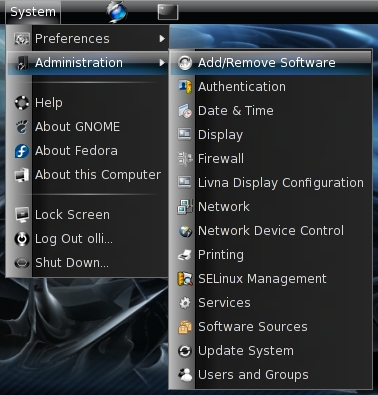
Task: Click the Software Sources package icon
Action: [185, 327]
